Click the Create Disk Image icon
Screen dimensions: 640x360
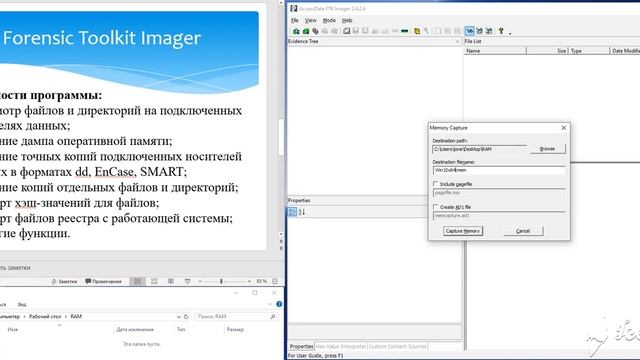pos(347,31)
